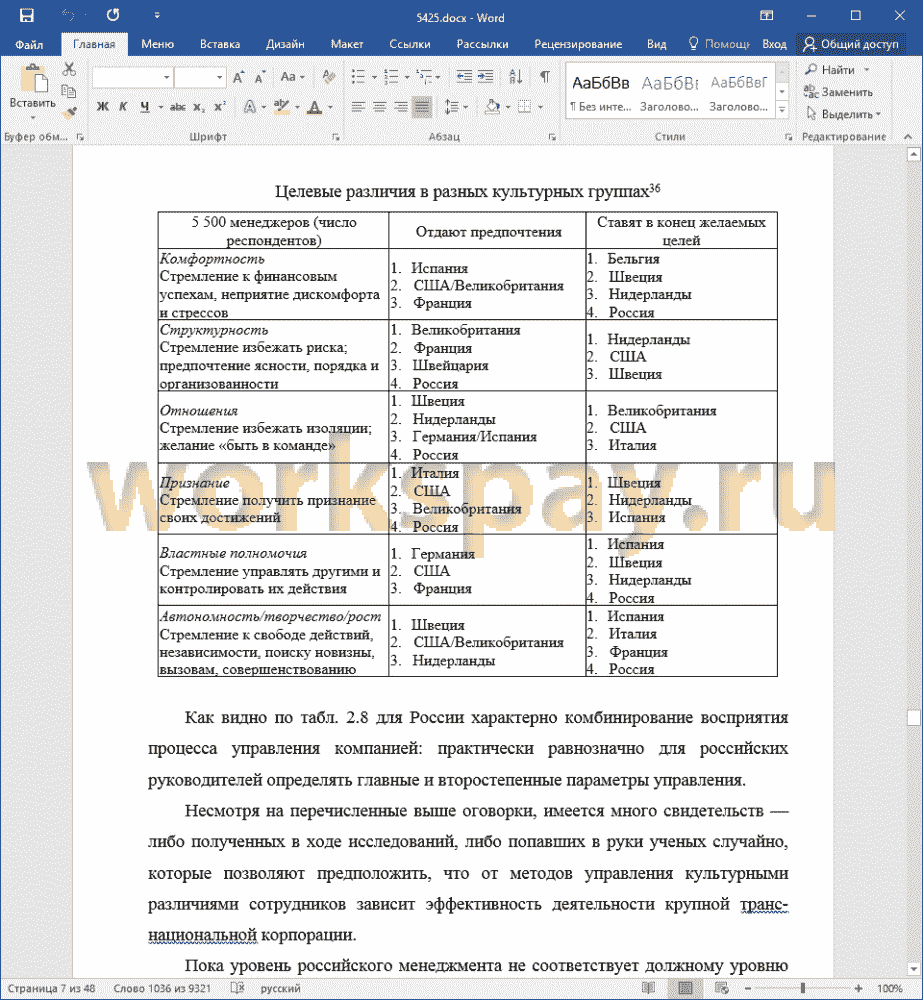Open Ribbon Display Options icon in title bar
The height and width of the screenshot is (1000, 923).
point(767,15)
